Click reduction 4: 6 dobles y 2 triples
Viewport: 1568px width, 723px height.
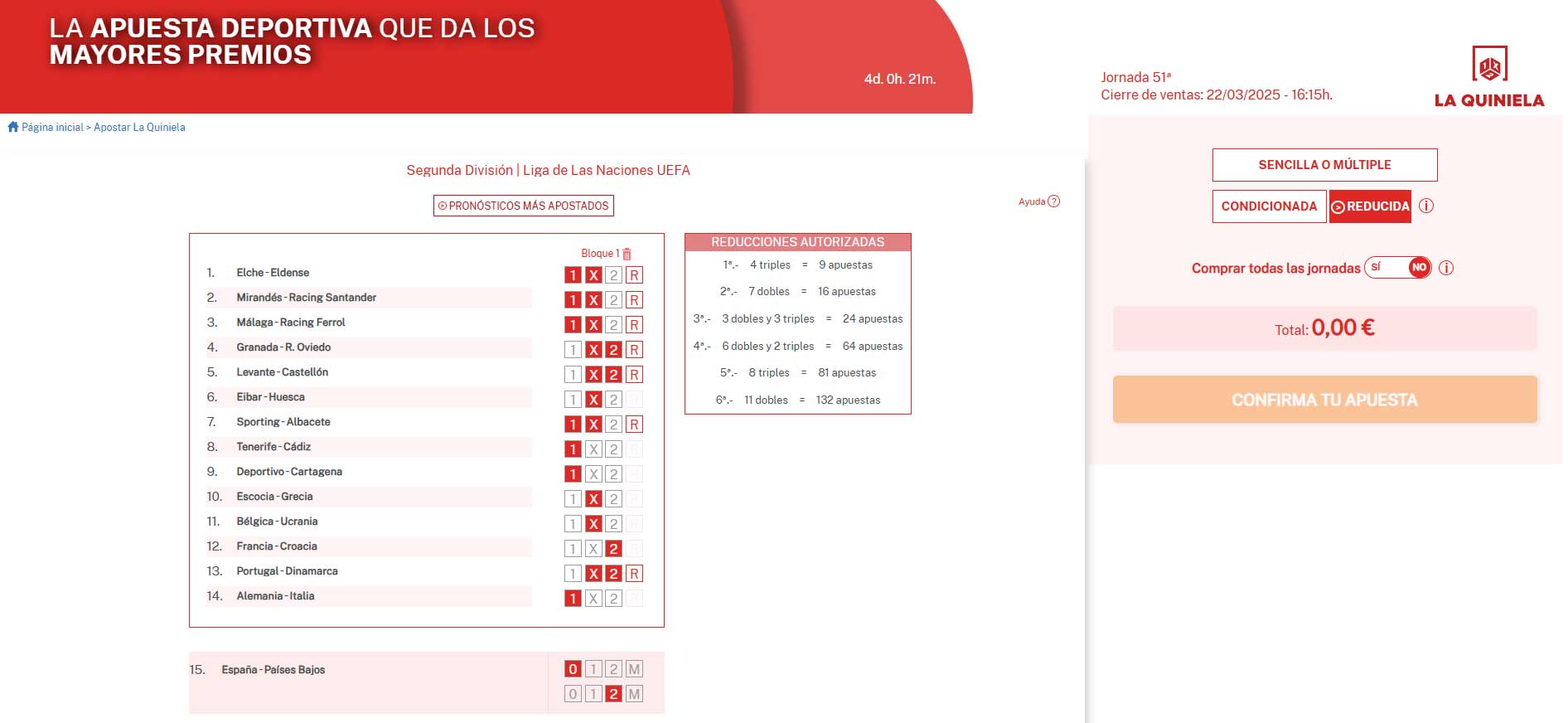point(797,347)
